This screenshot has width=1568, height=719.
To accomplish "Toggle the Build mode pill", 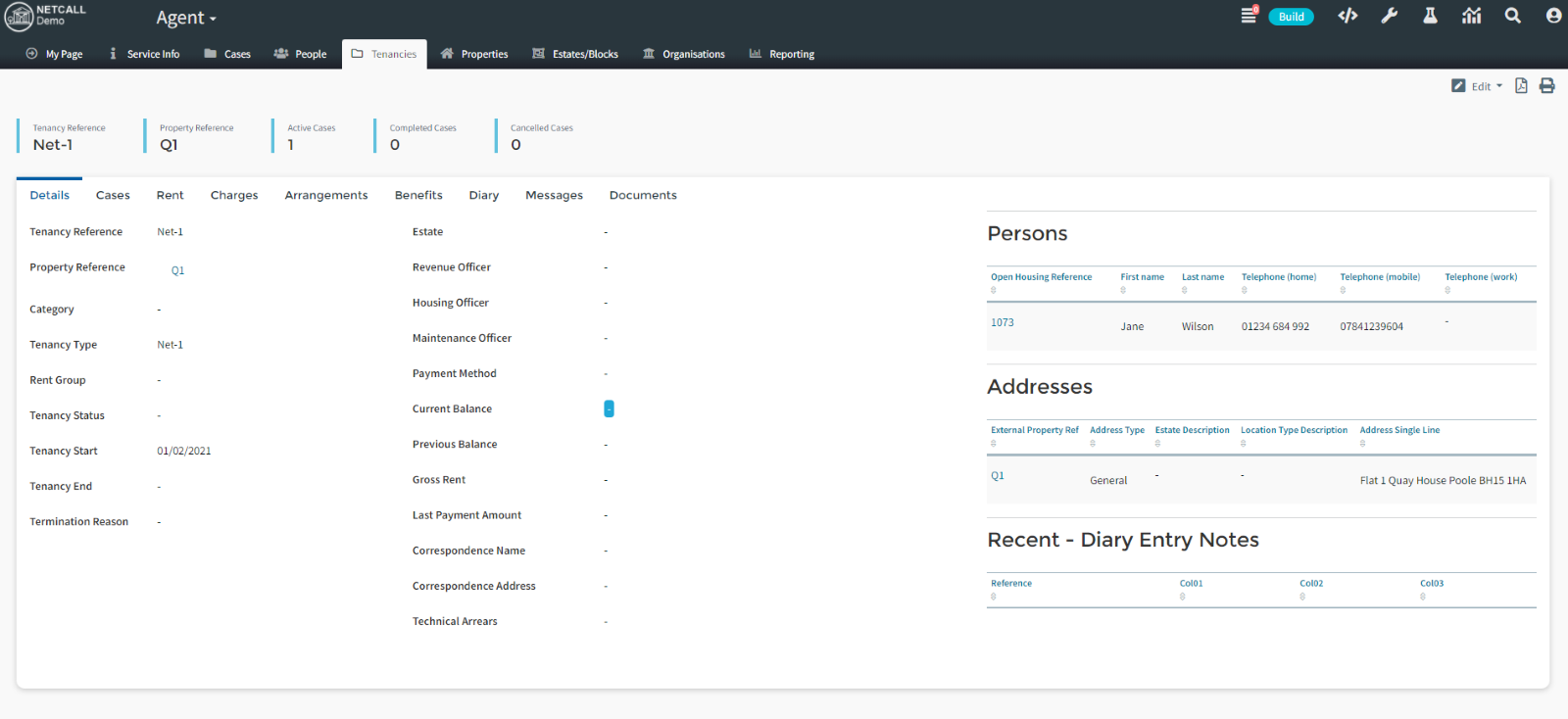I will tap(1291, 17).
